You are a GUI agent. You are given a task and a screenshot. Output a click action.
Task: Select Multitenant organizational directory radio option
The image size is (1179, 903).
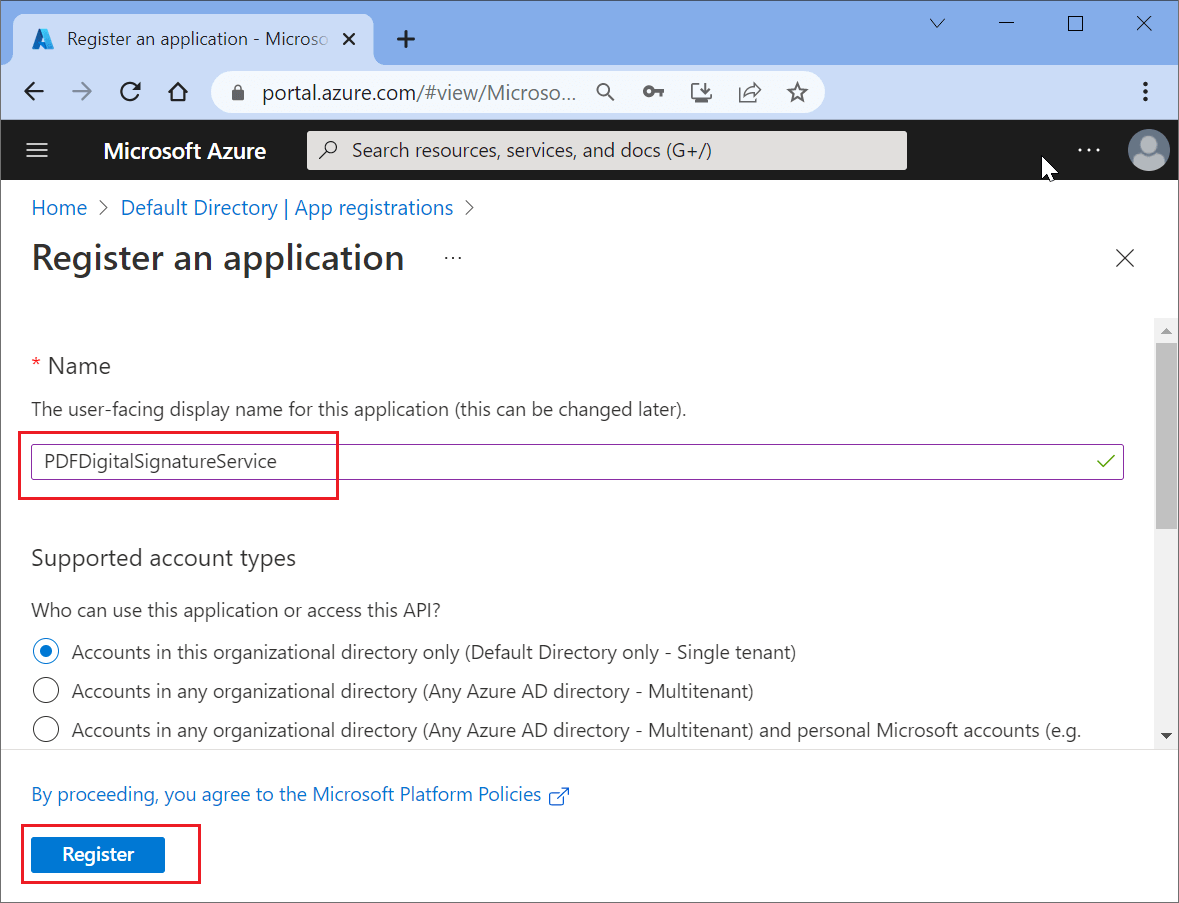[x=46, y=691]
